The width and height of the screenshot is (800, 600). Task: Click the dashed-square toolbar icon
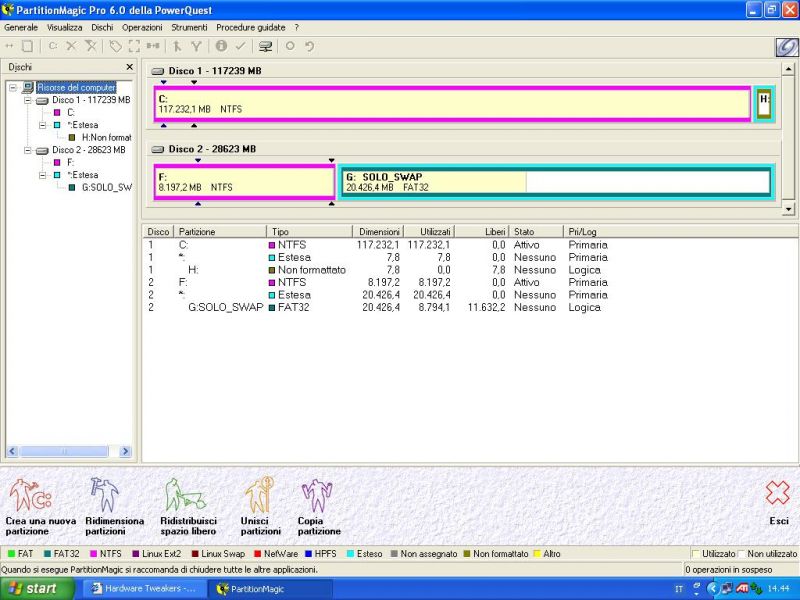point(134,46)
